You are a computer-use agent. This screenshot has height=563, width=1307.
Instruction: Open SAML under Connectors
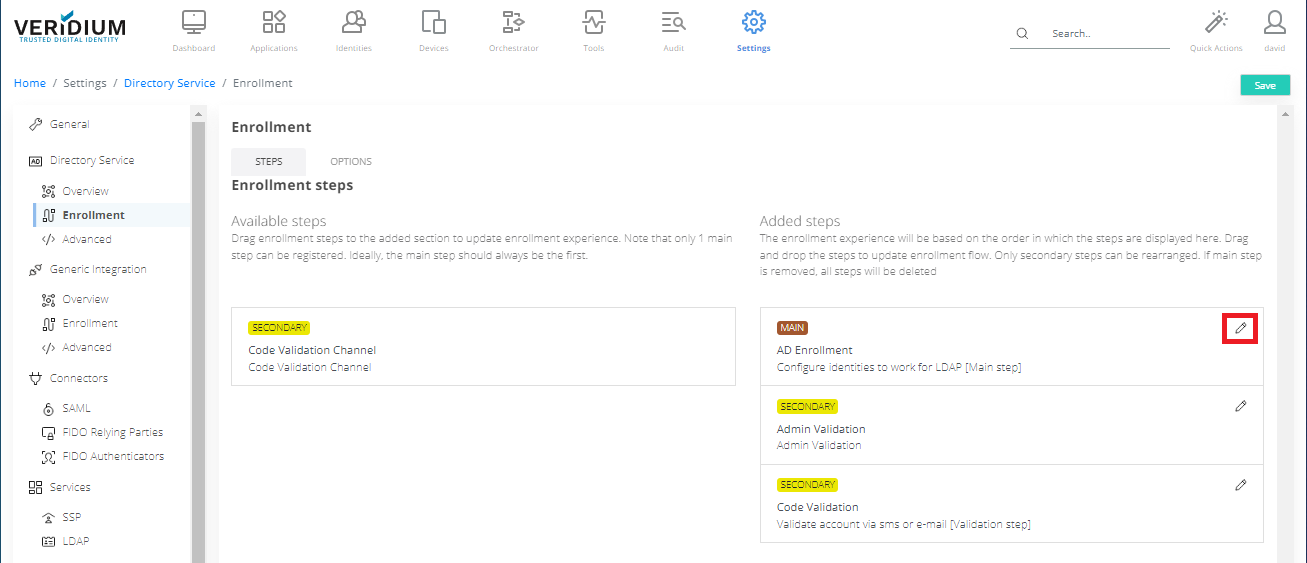point(76,409)
